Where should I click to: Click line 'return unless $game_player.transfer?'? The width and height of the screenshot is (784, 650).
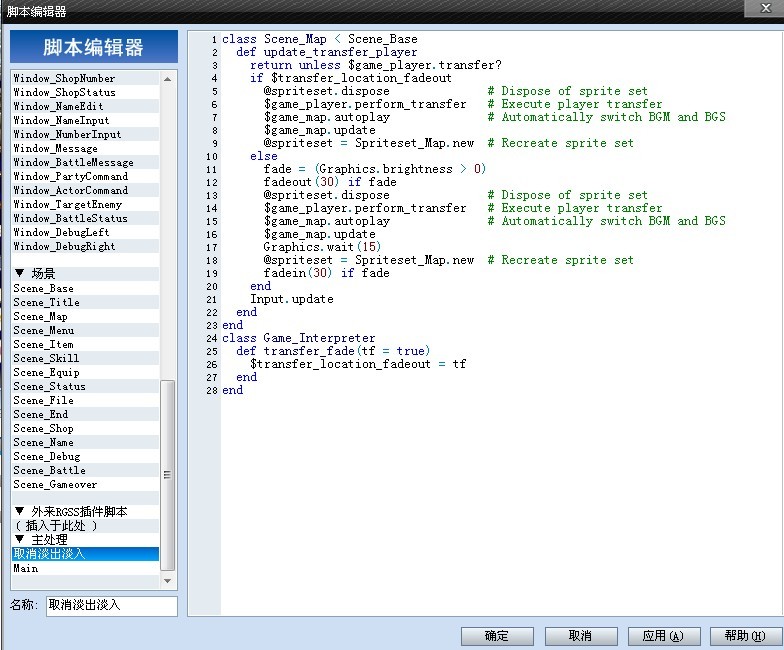pyautogui.click(x=376, y=65)
